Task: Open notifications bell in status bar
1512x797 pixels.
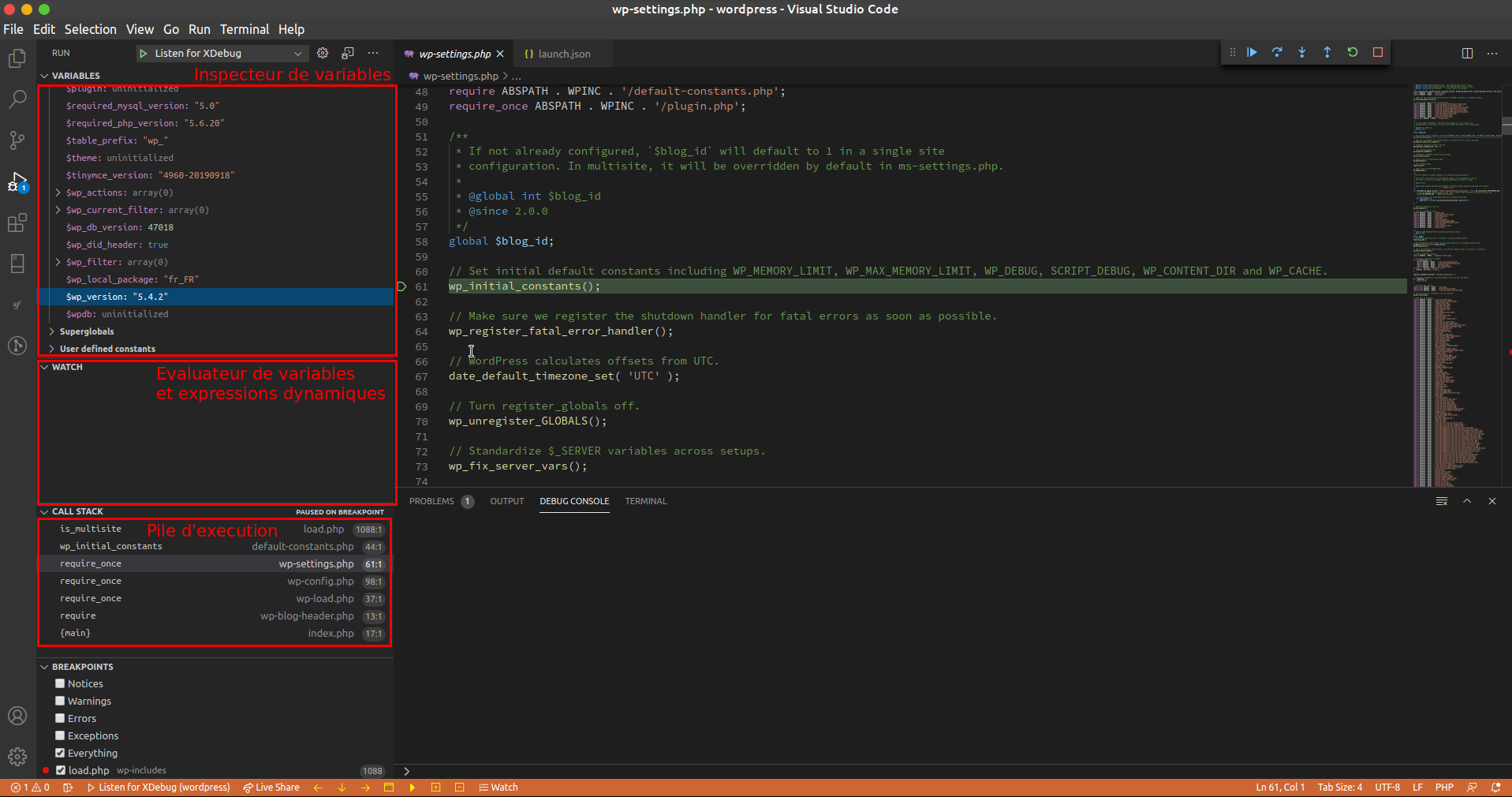Action: (1496, 788)
